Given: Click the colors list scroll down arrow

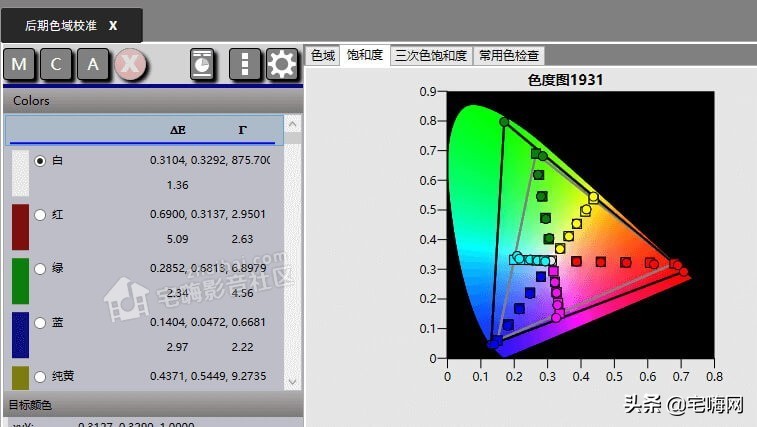Looking at the screenshot, I should 293,382.
